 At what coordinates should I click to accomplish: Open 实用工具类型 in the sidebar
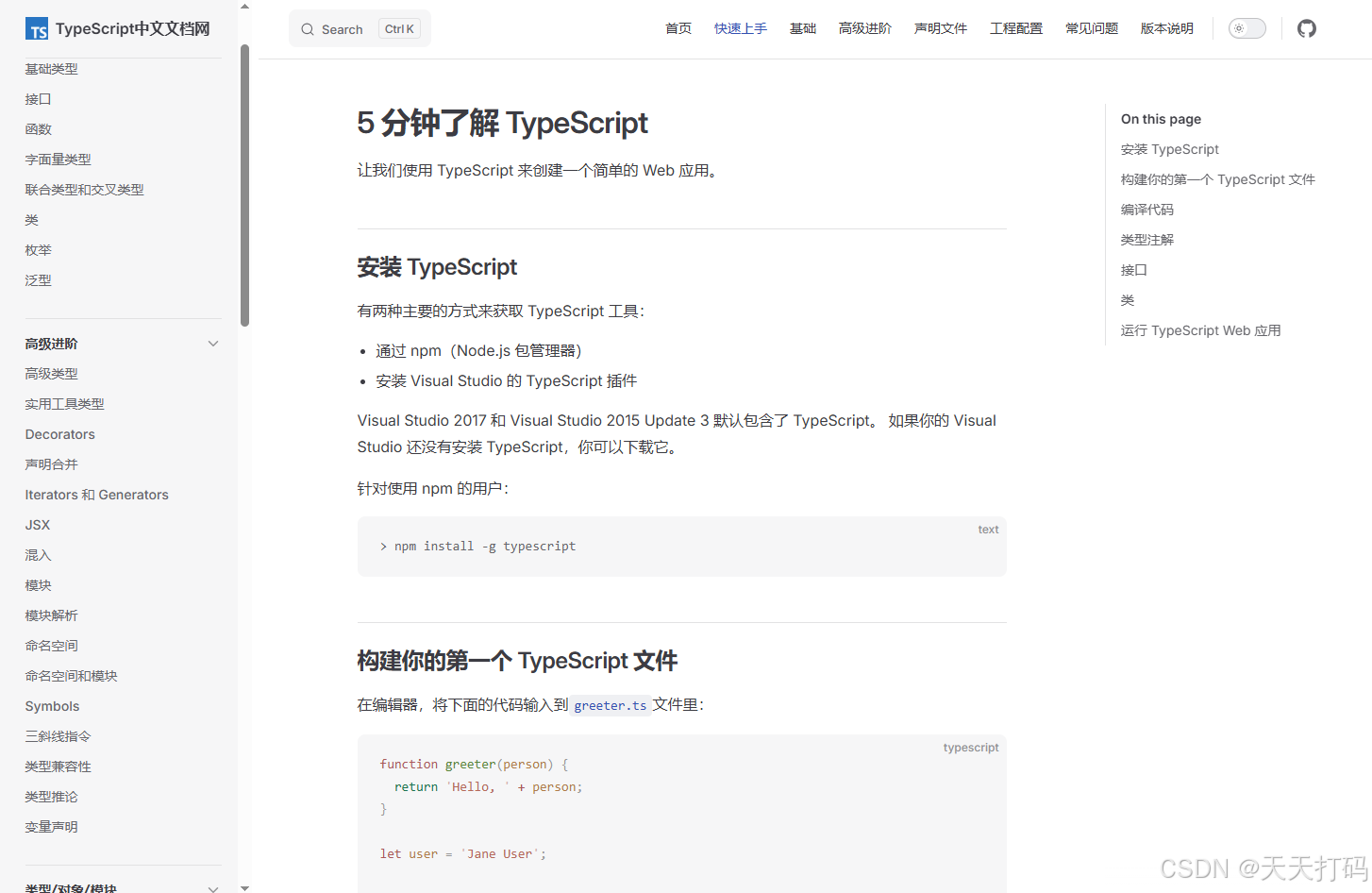click(x=65, y=404)
